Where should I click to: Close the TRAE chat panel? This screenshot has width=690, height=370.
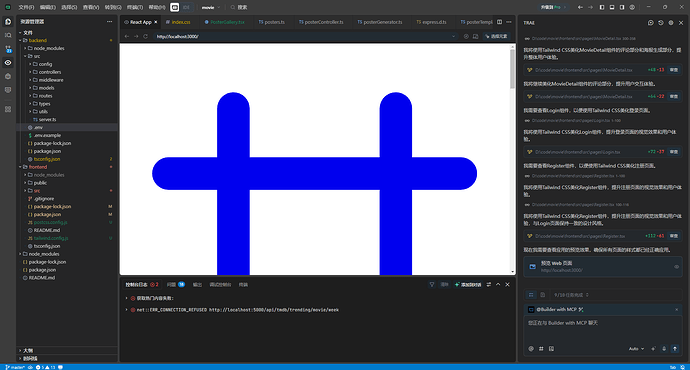pos(681,23)
